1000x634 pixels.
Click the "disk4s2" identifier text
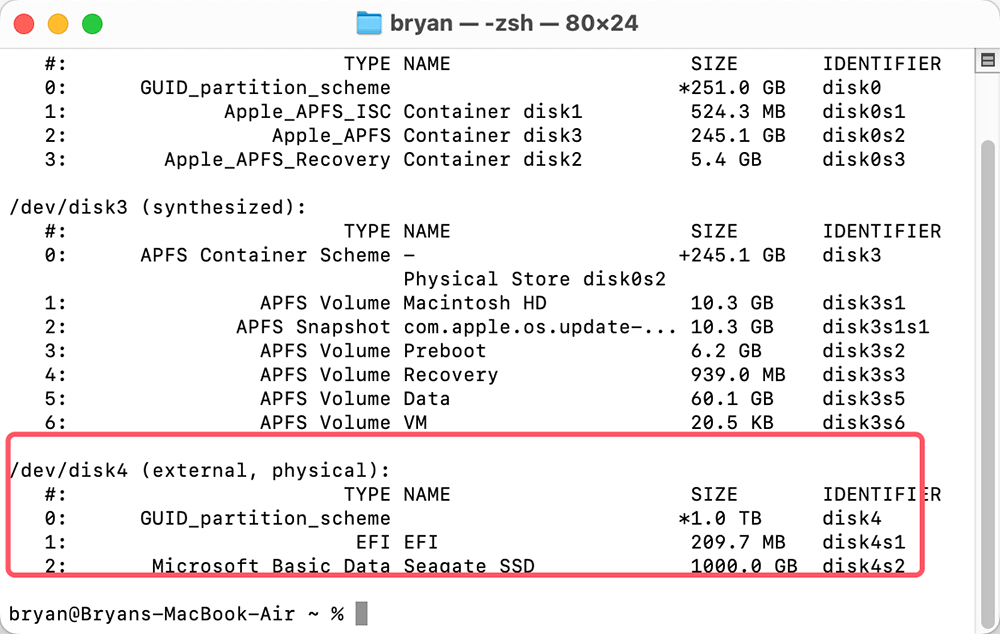[864, 566]
